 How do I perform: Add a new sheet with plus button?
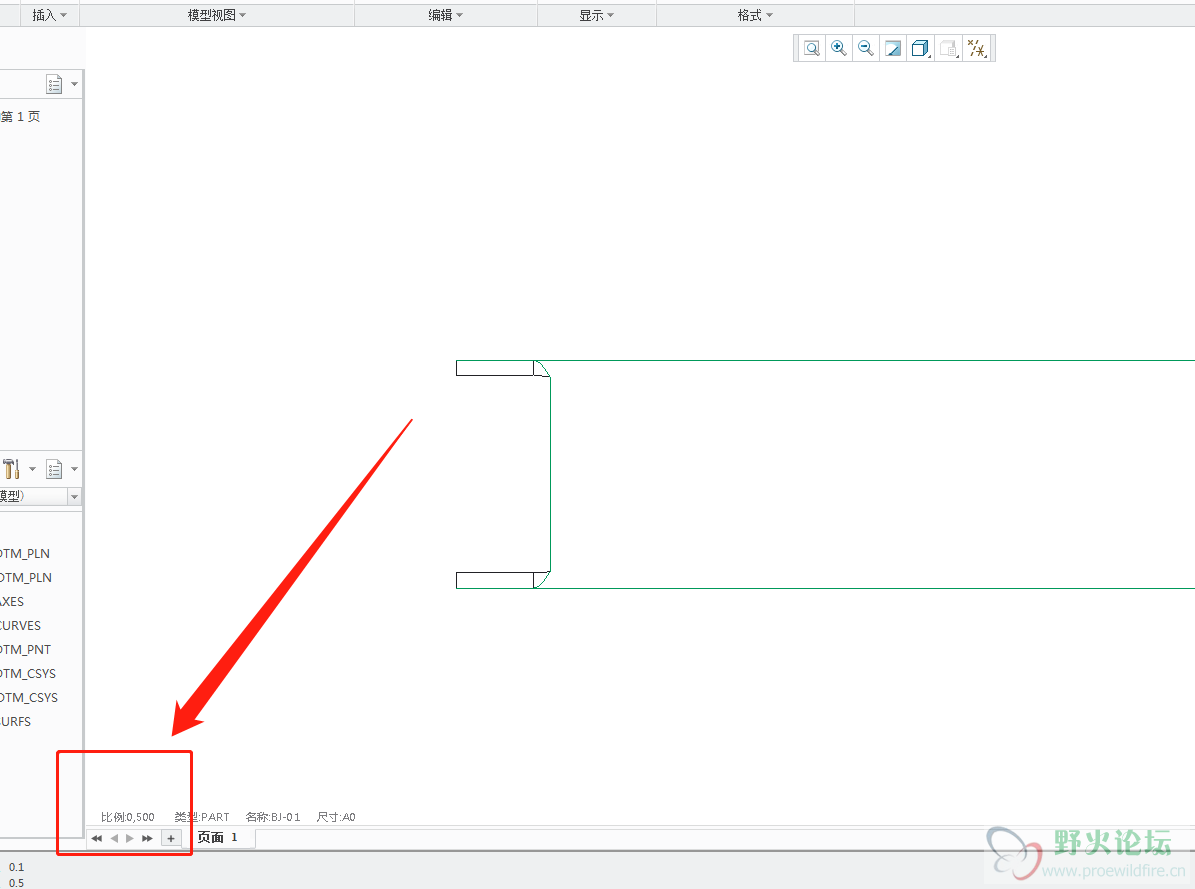tap(171, 838)
